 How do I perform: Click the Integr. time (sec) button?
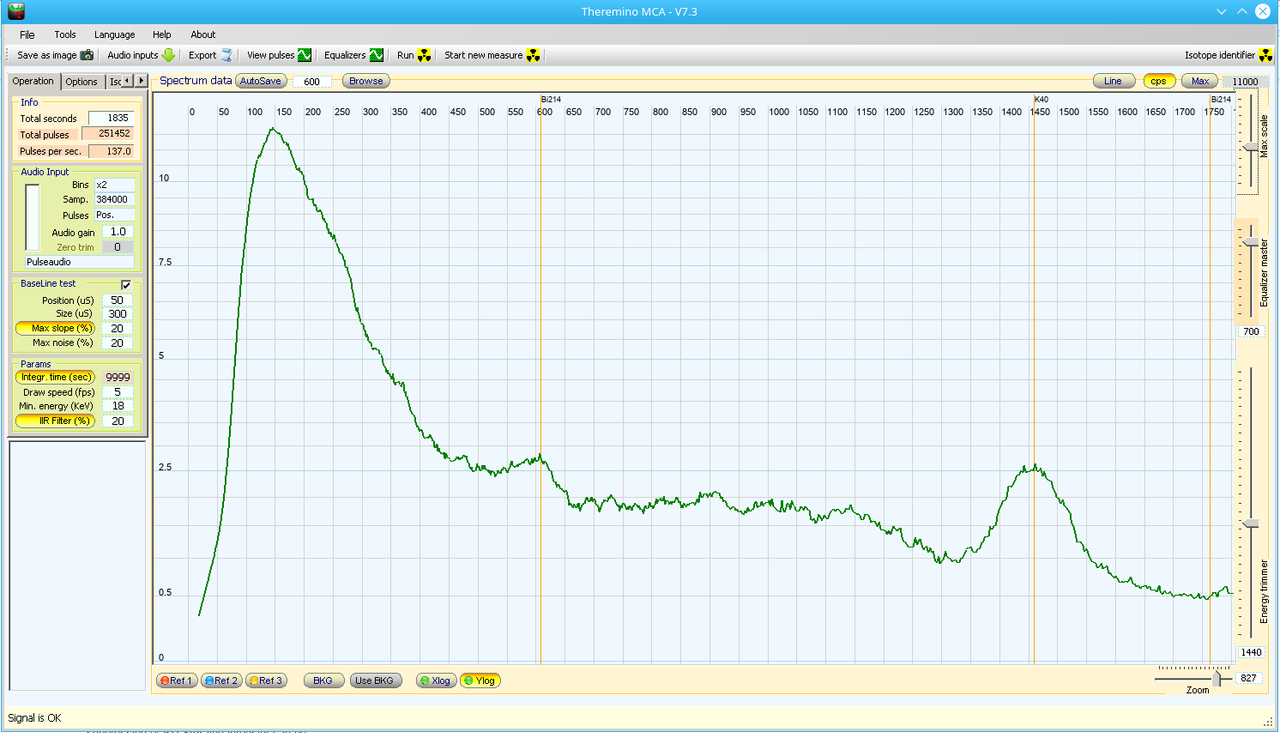[x=55, y=377]
